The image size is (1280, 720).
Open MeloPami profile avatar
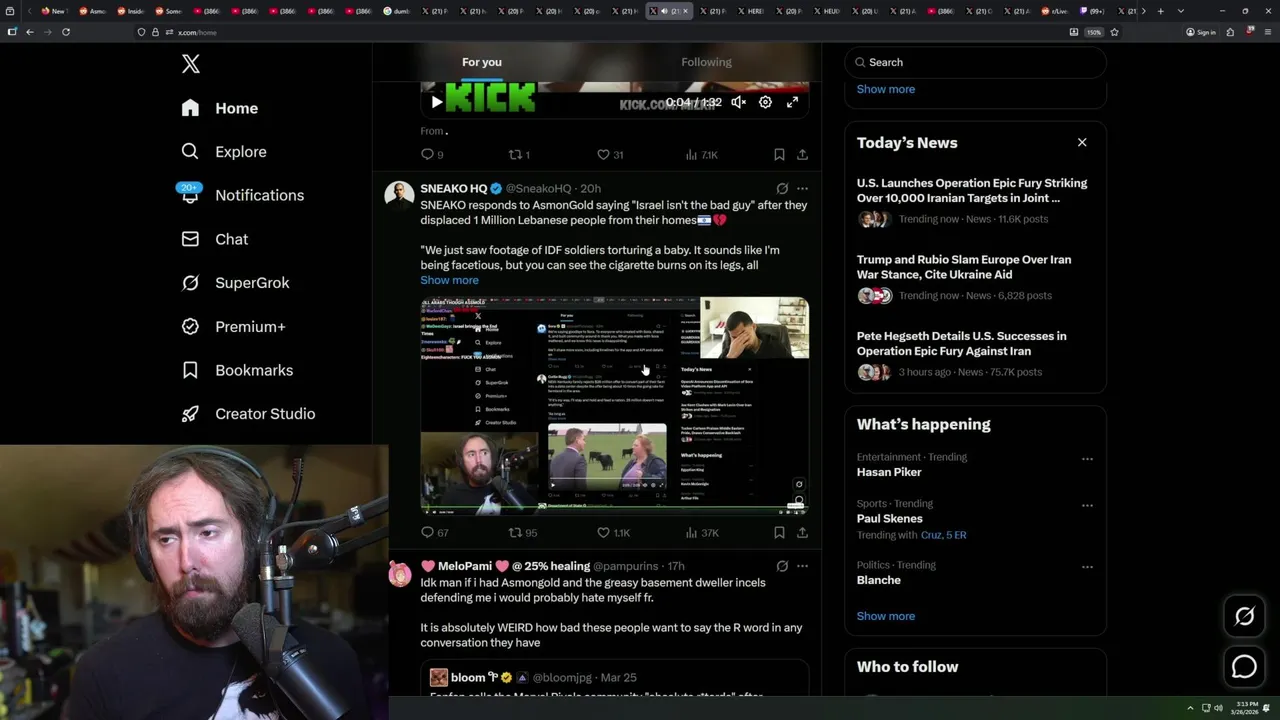[399, 574]
